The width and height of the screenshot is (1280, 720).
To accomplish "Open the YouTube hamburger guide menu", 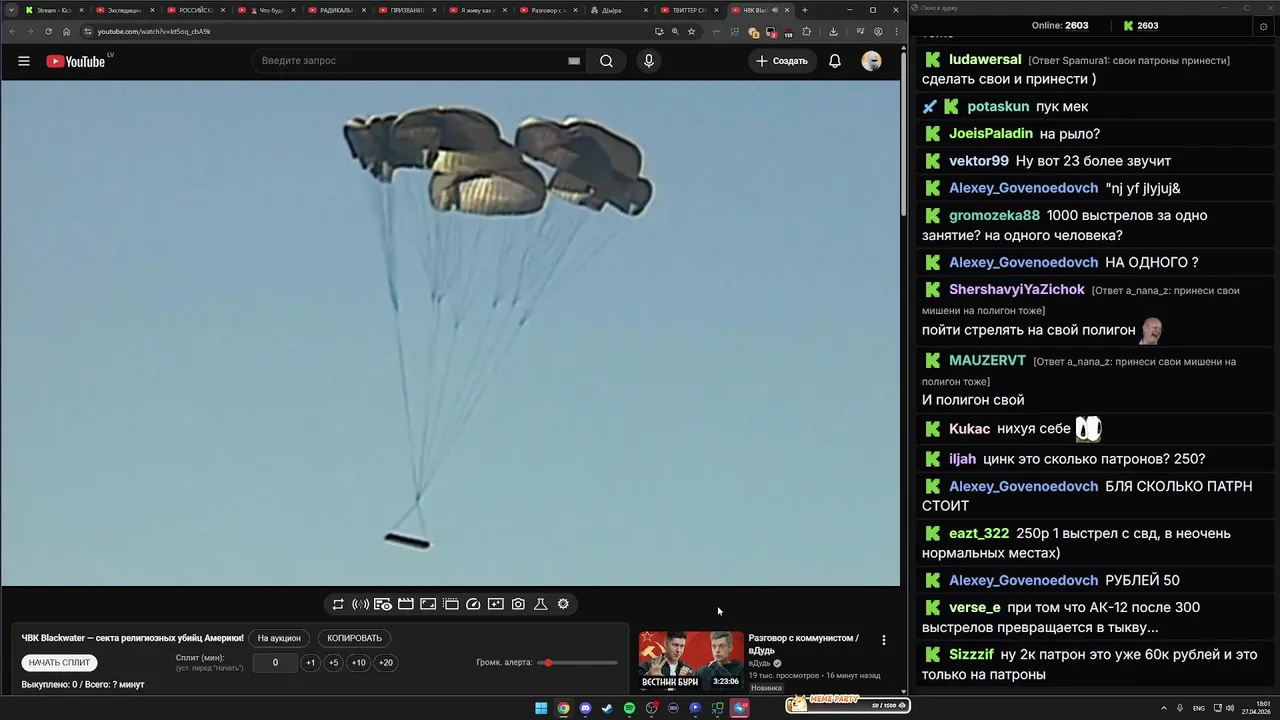I will (x=24, y=61).
